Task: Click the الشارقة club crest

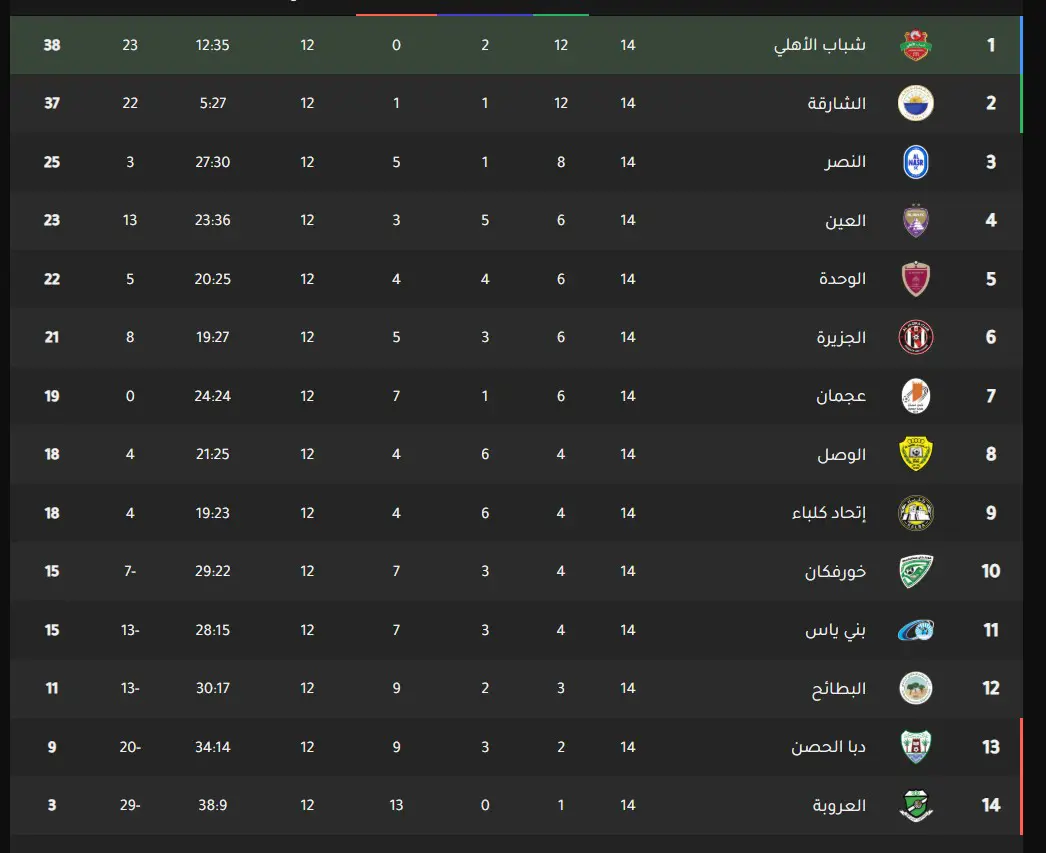Action: 915,103
